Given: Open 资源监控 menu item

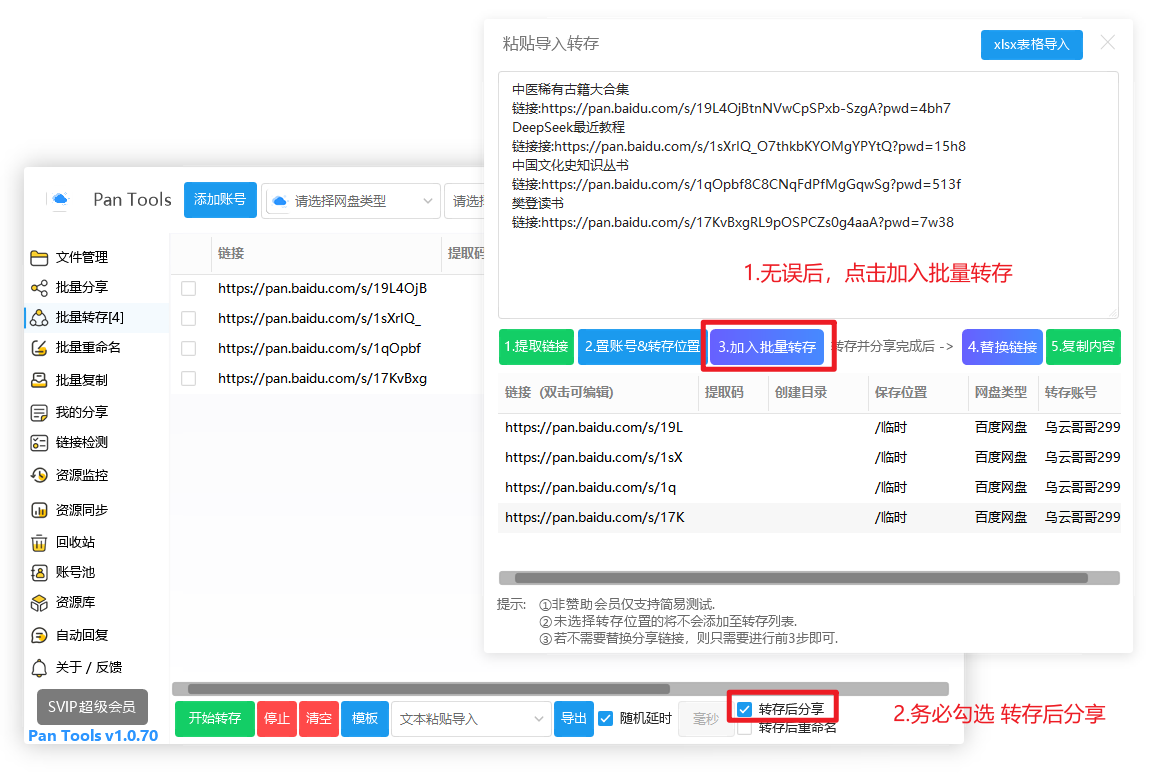Looking at the screenshot, I should [97, 476].
